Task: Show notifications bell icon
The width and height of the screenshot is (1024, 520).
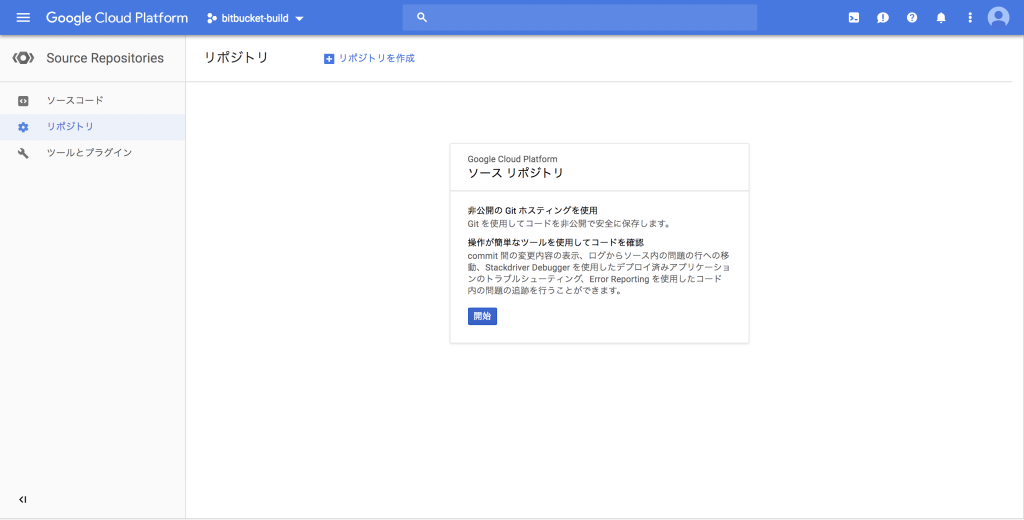Action: click(x=941, y=18)
